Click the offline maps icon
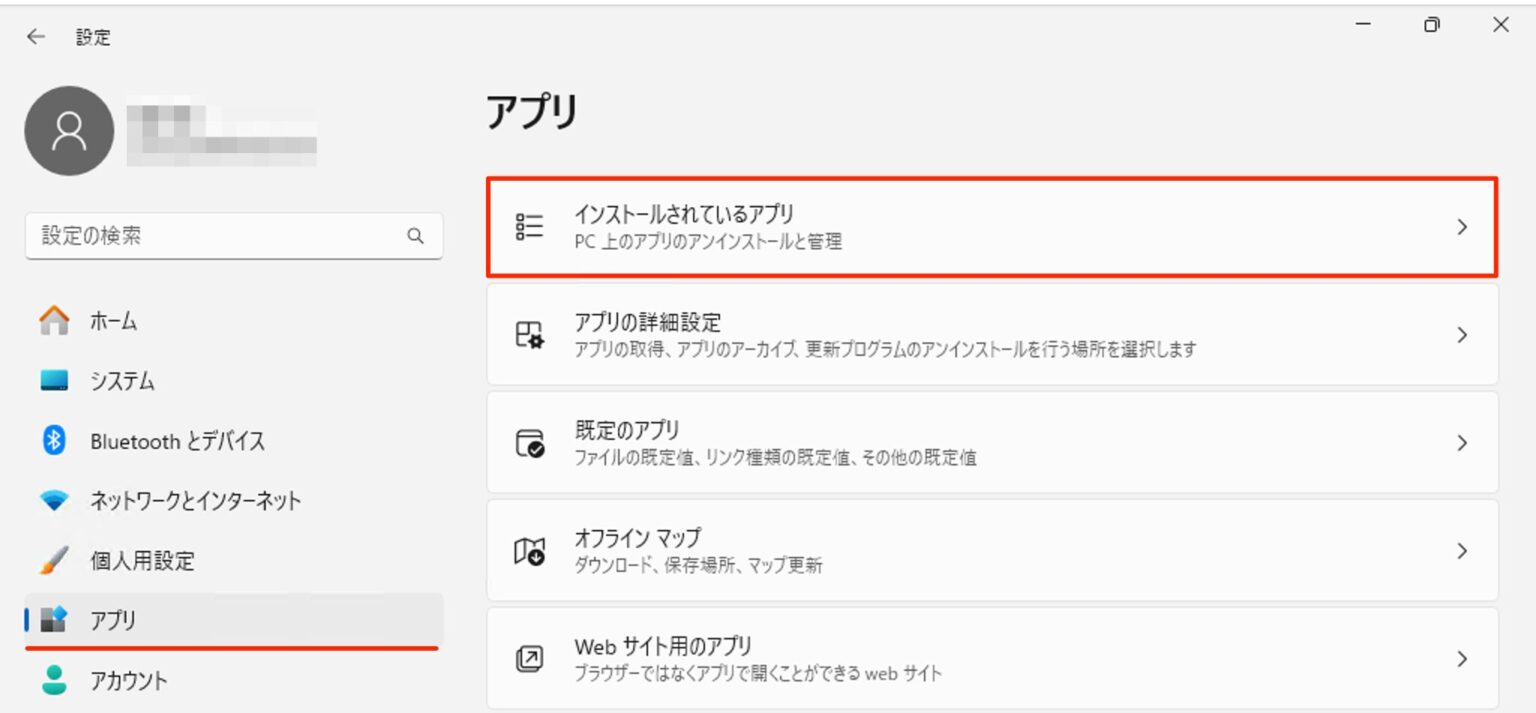This screenshot has width=1536, height=713. coord(529,551)
